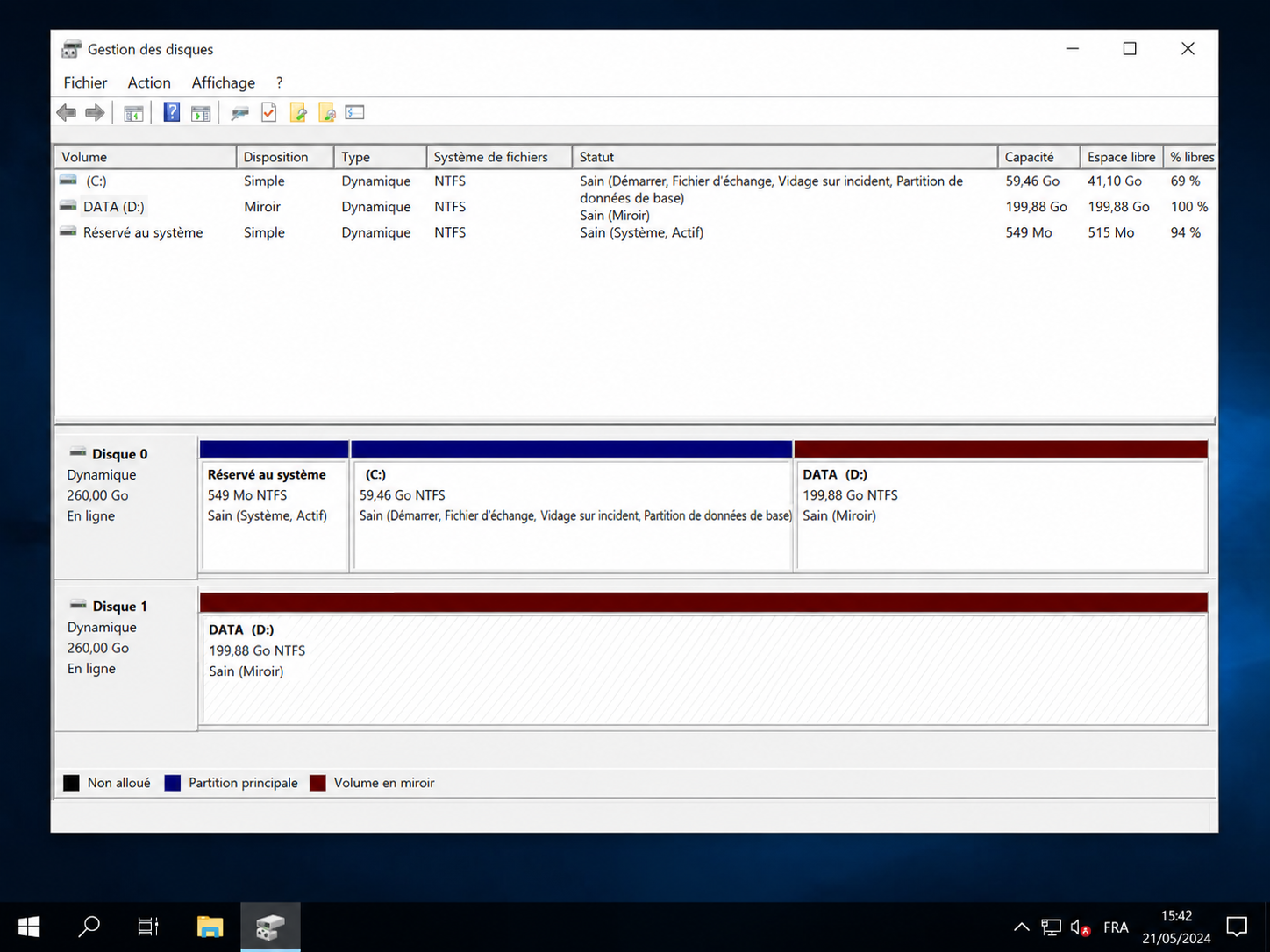
Task: Open the Windows Start menu
Action: click(x=29, y=927)
